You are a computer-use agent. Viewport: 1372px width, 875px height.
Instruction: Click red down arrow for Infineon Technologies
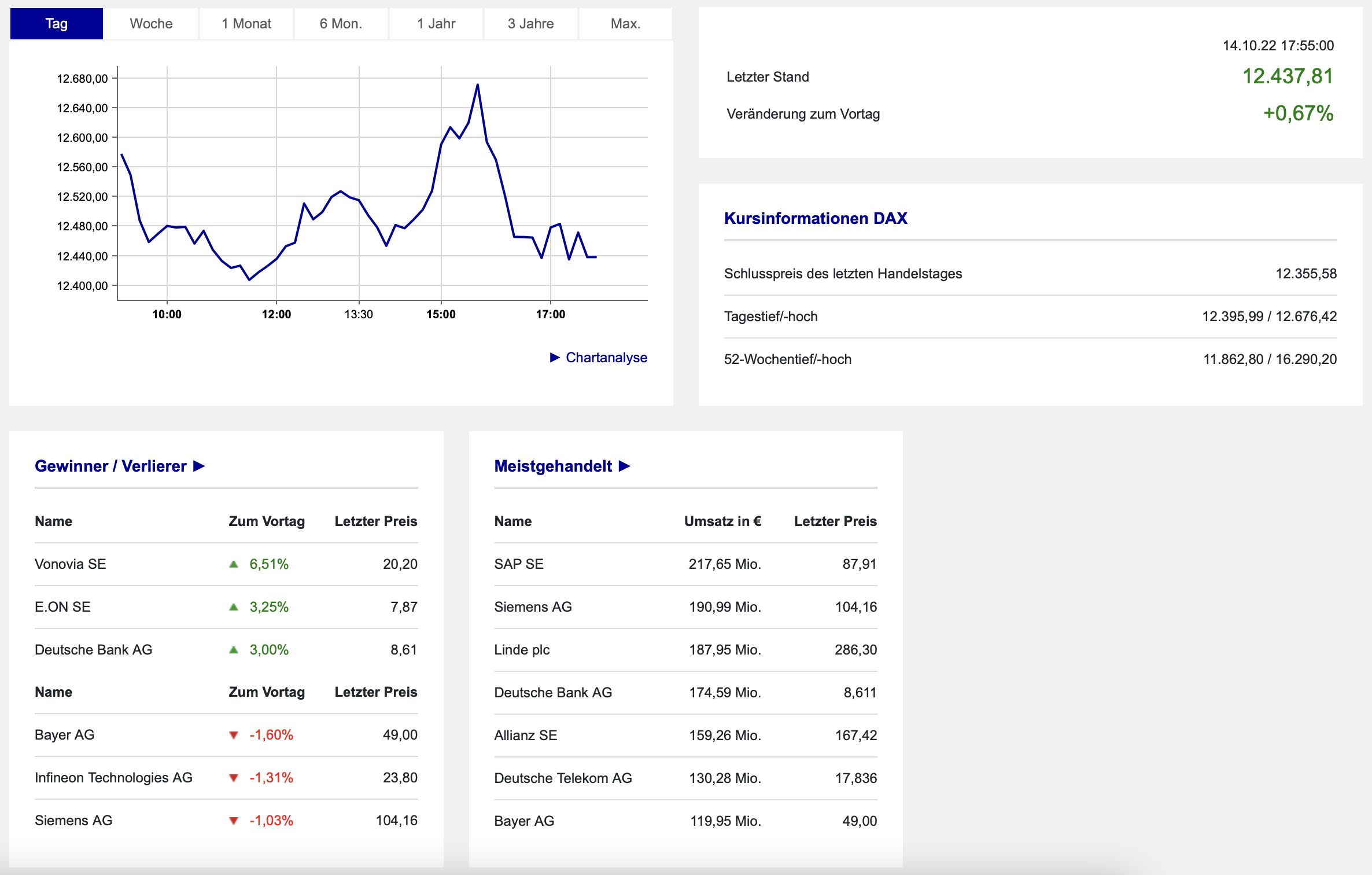(x=234, y=778)
